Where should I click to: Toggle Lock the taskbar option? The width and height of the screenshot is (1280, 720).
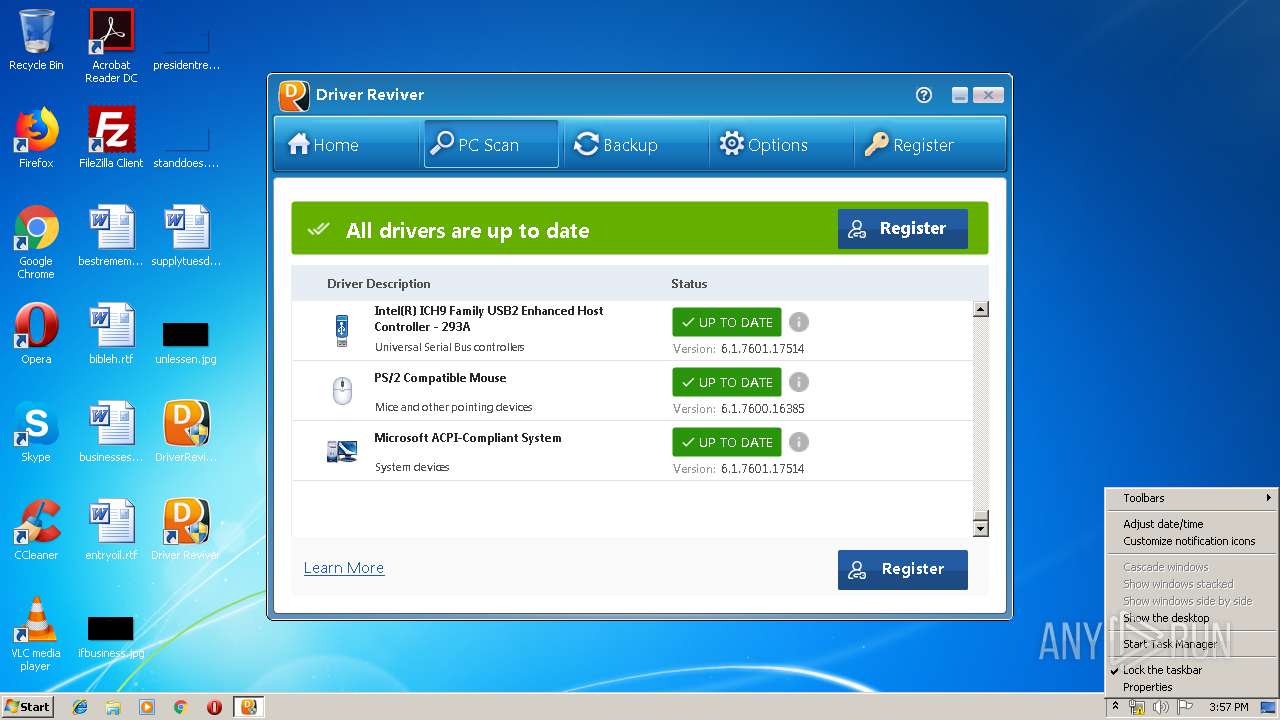point(1192,670)
